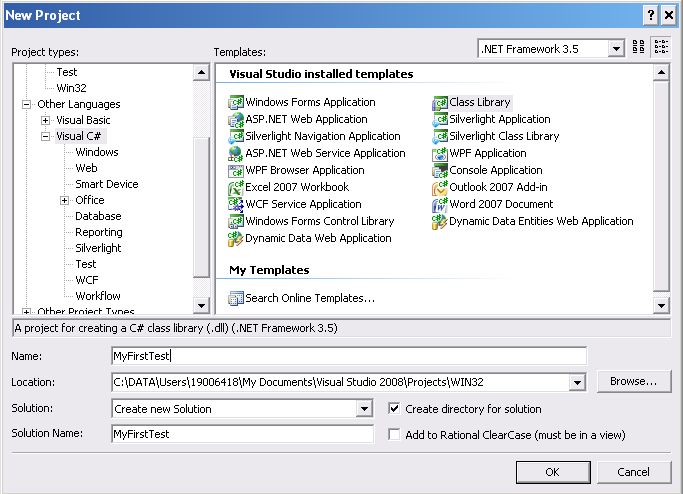Select Web project type
The height and width of the screenshot is (494, 683).
point(86,168)
